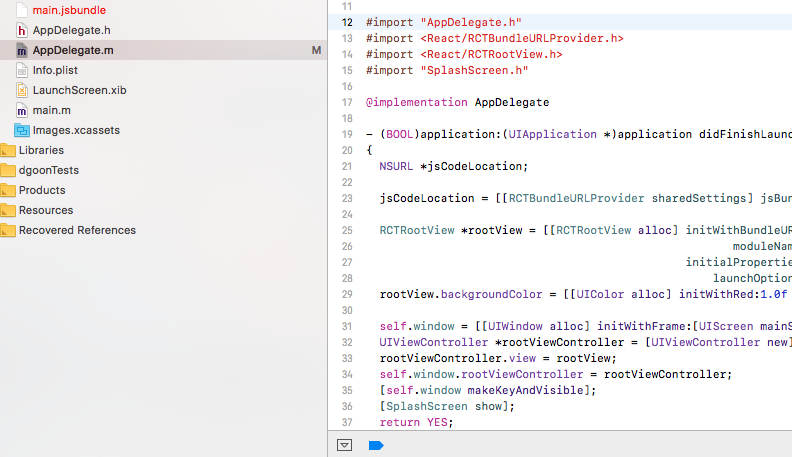Click rootViewController.view on line 33
The width and height of the screenshot is (792, 457).
click(x=458, y=359)
